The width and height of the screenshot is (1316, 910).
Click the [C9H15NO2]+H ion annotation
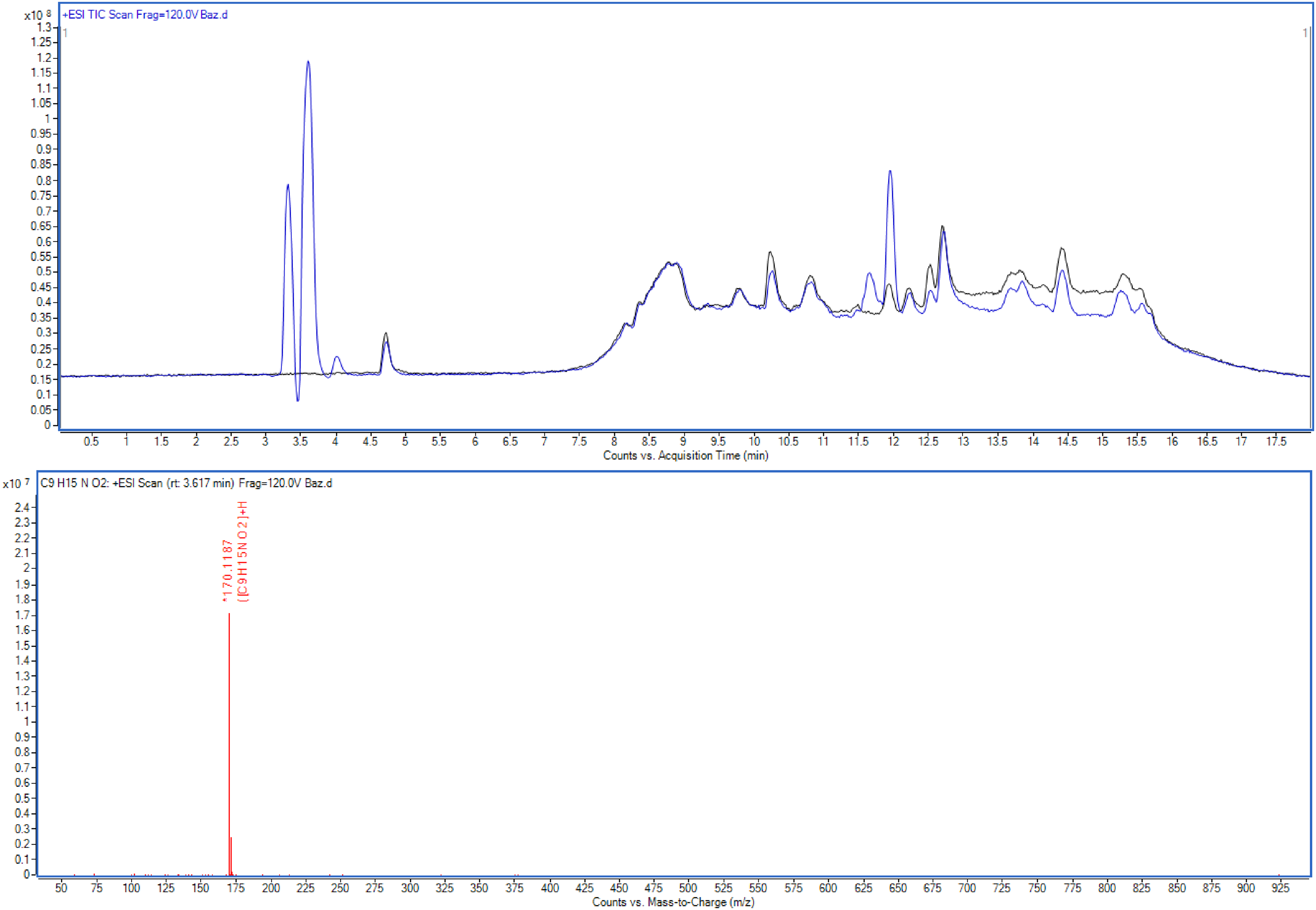243,551
